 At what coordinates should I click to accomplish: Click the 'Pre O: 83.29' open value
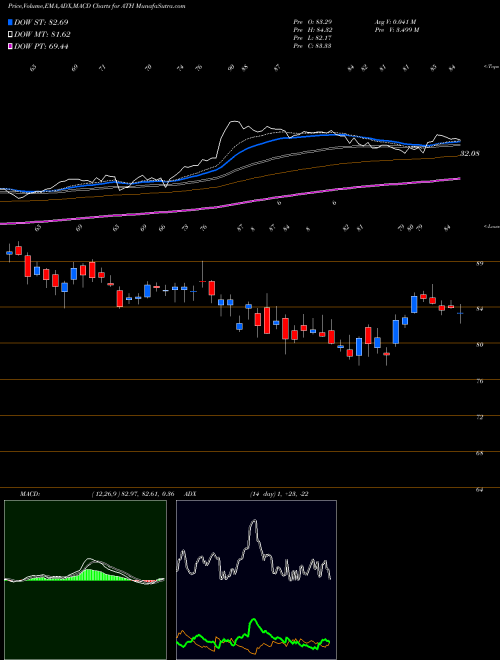point(312,22)
